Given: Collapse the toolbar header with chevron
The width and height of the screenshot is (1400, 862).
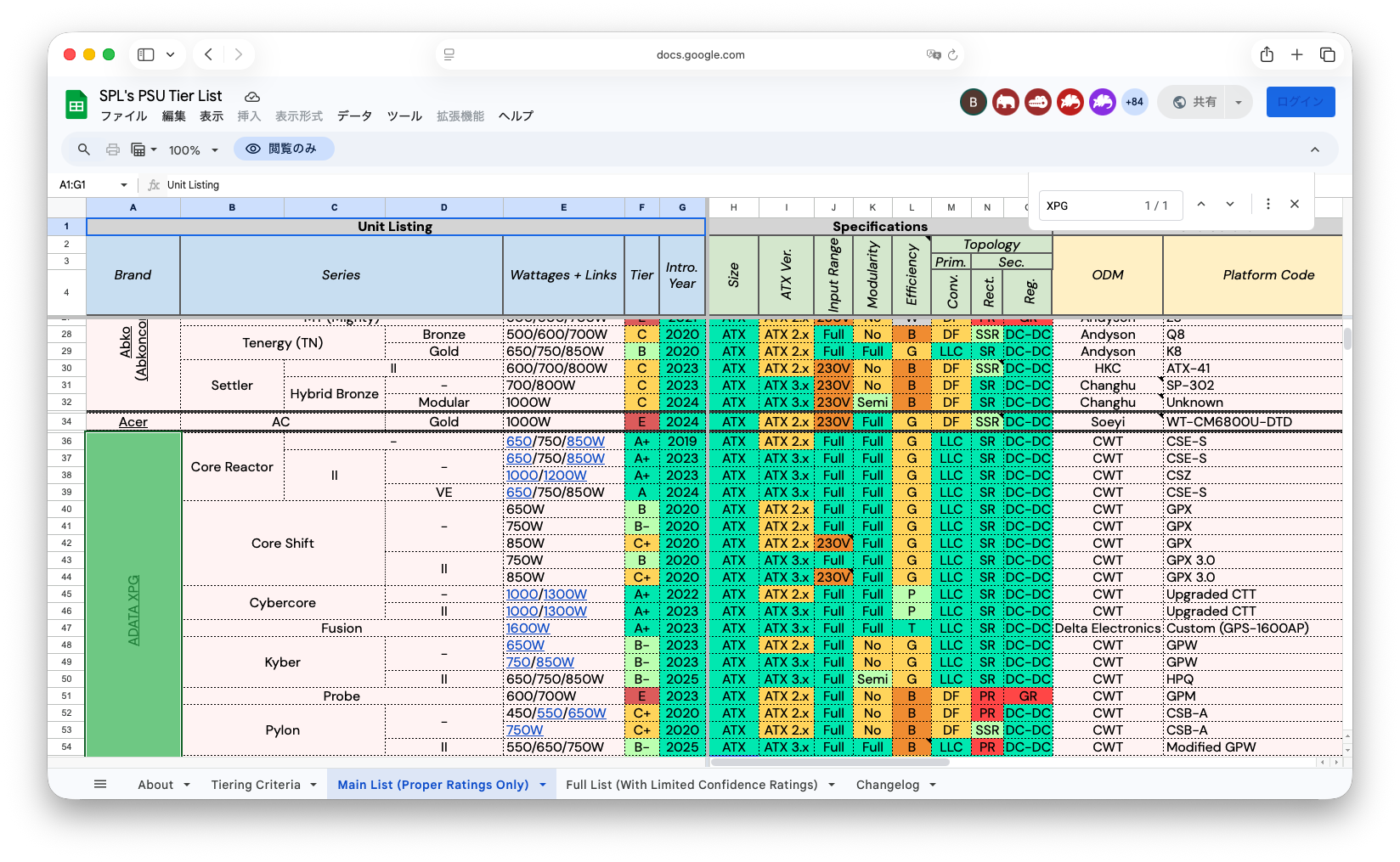Looking at the screenshot, I should [1314, 149].
